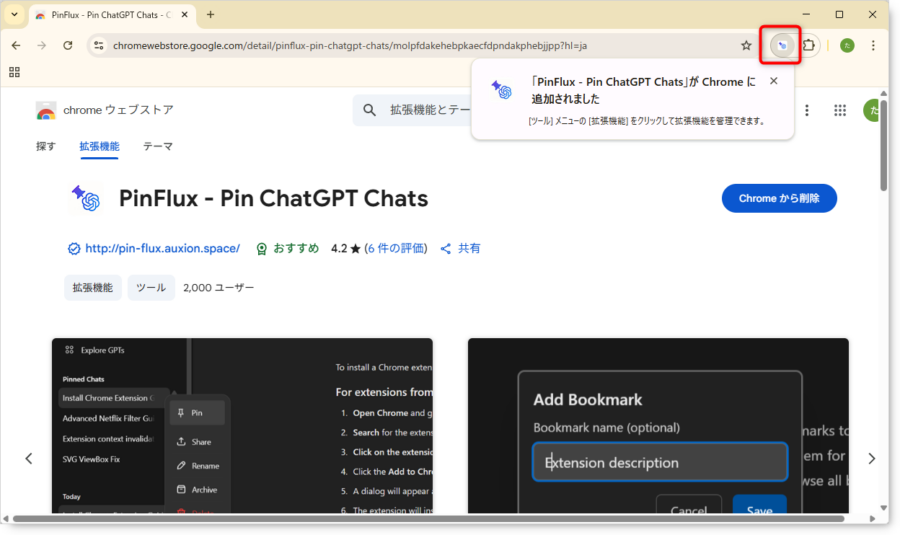Click the PinFlux extension icon in toolbar
Screen dimensions: 900x535
pos(783,45)
